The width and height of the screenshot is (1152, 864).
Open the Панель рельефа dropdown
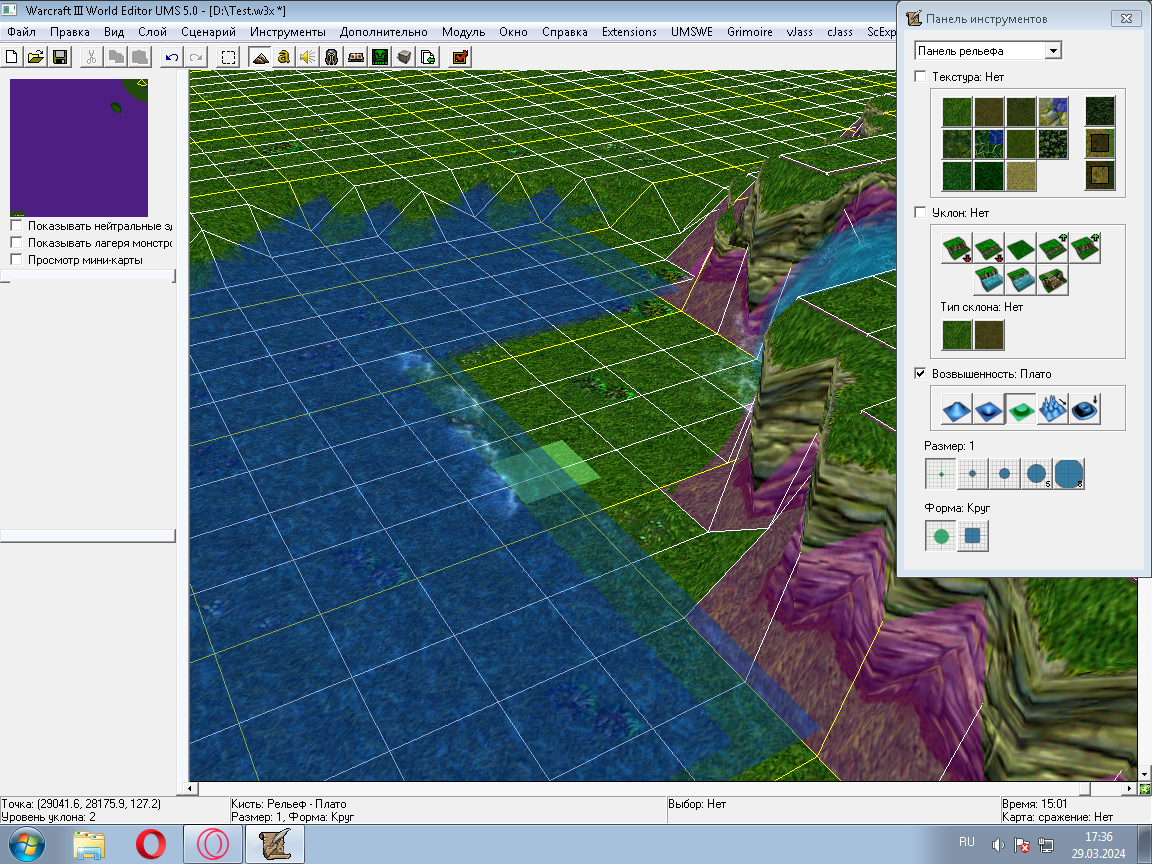point(1054,51)
